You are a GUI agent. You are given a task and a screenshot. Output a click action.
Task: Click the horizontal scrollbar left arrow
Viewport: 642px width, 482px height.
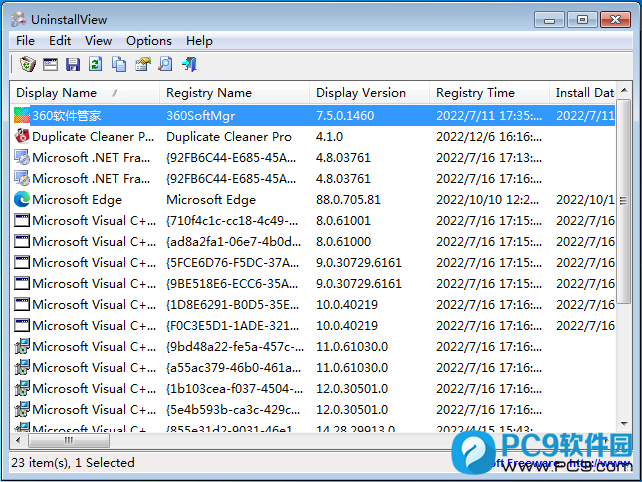18,441
